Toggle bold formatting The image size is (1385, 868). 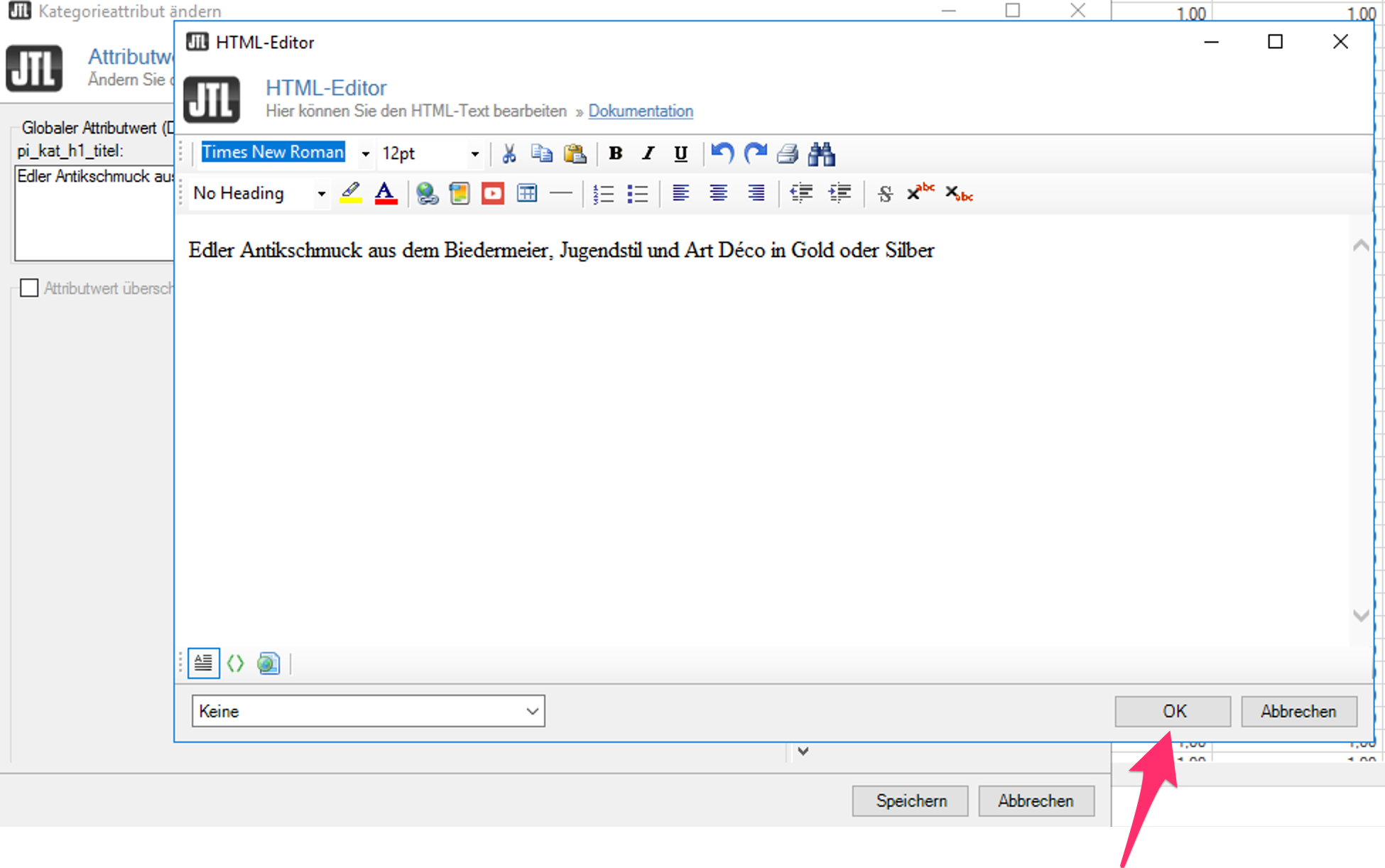(615, 153)
